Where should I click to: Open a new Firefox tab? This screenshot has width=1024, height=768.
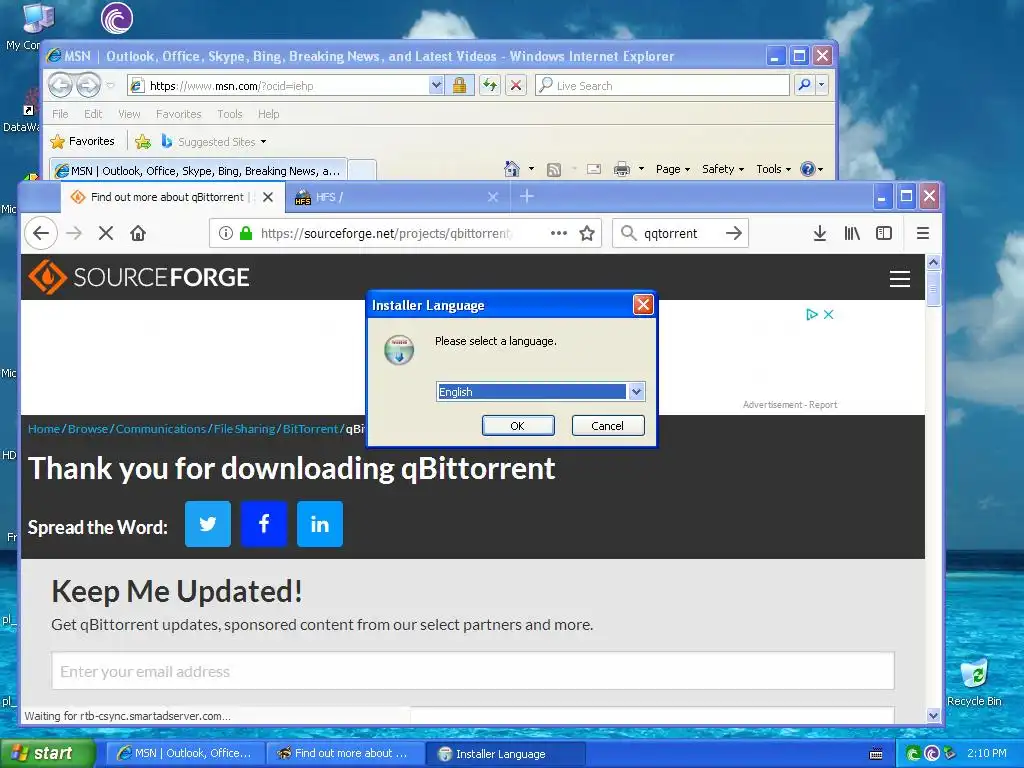527,197
